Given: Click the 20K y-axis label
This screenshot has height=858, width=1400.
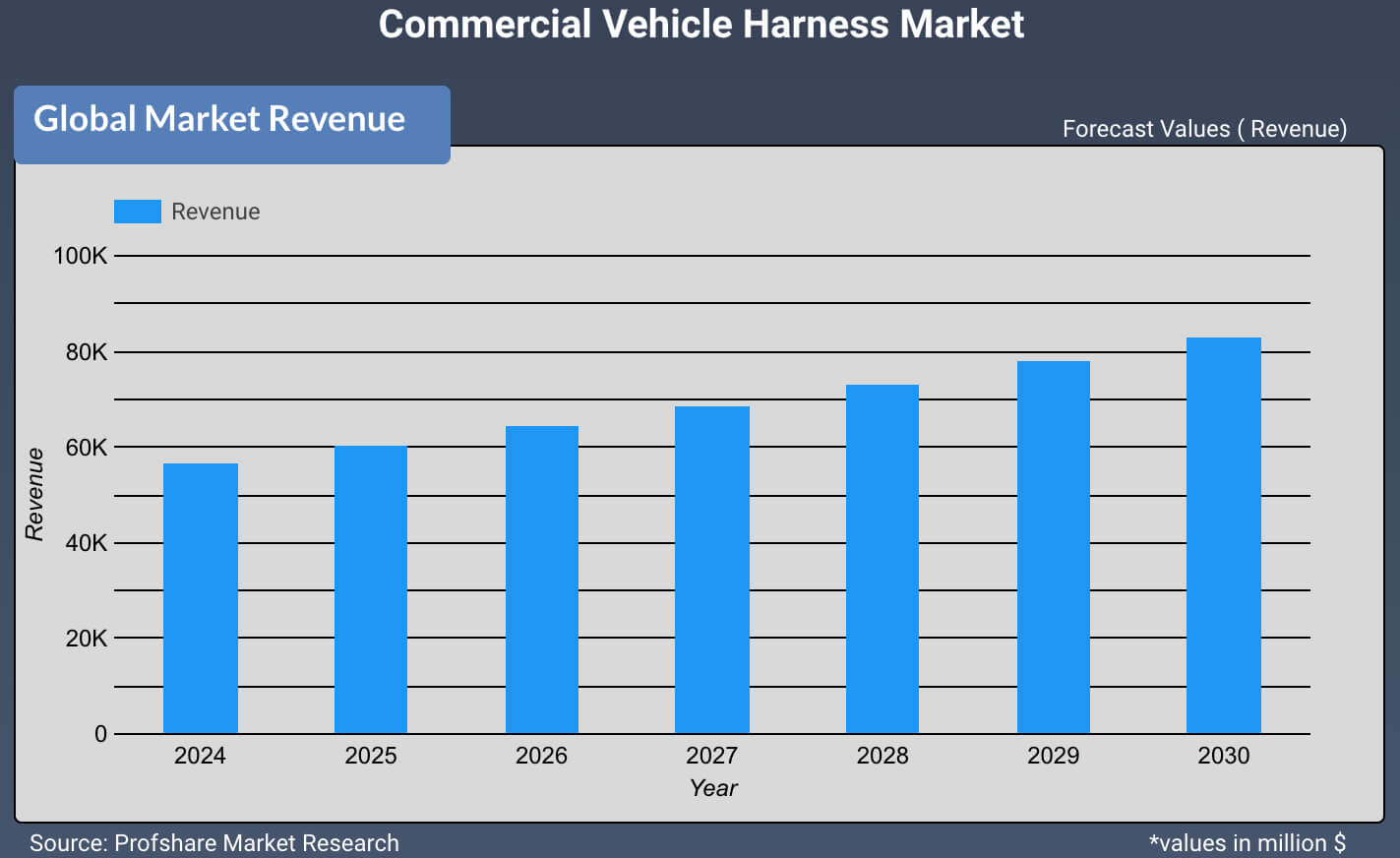Looking at the screenshot, I should (x=86, y=639).
